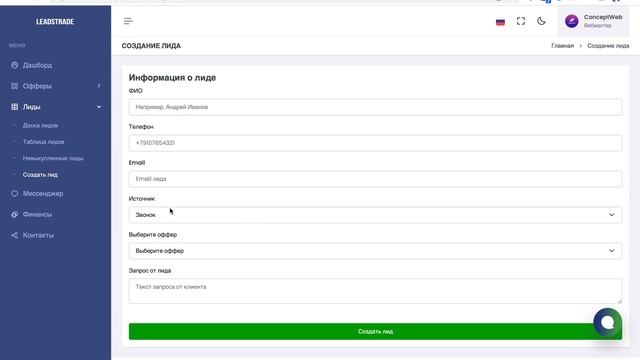Open the Russian flag language selector
This screenshot has width=640, height=360.
(x=500, y=22)
